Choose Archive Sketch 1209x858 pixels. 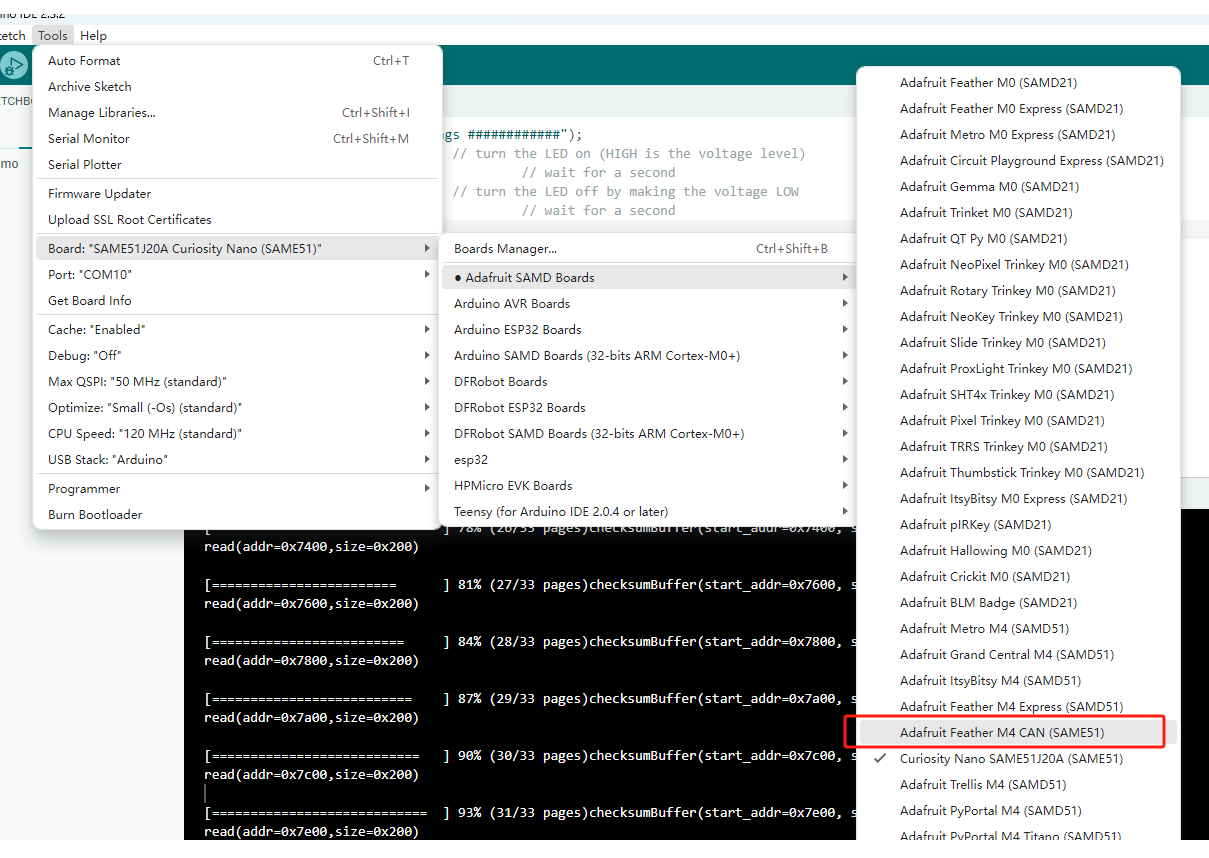(x=238, y=87)
